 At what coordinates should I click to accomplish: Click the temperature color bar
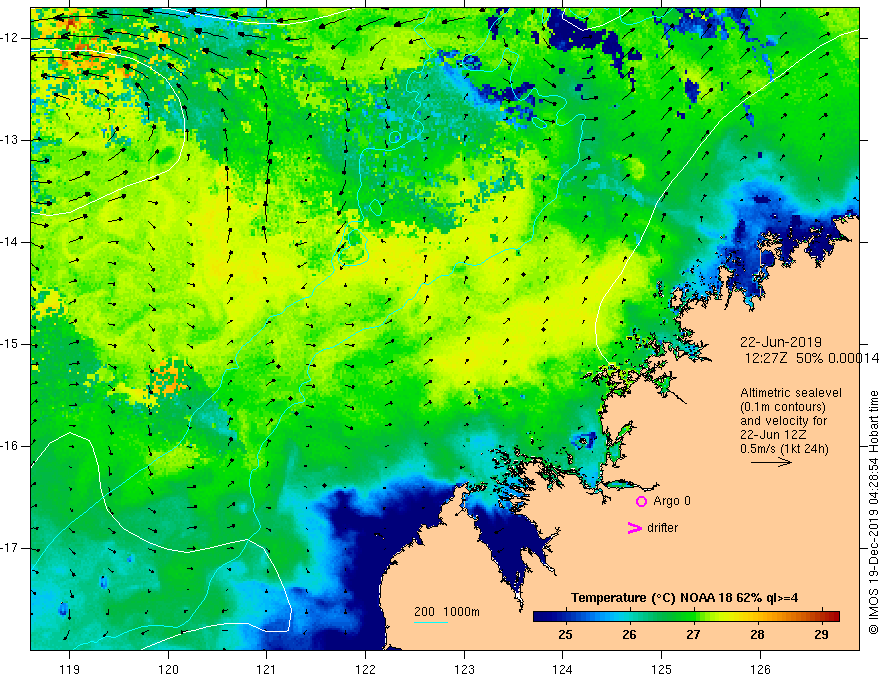686,616
